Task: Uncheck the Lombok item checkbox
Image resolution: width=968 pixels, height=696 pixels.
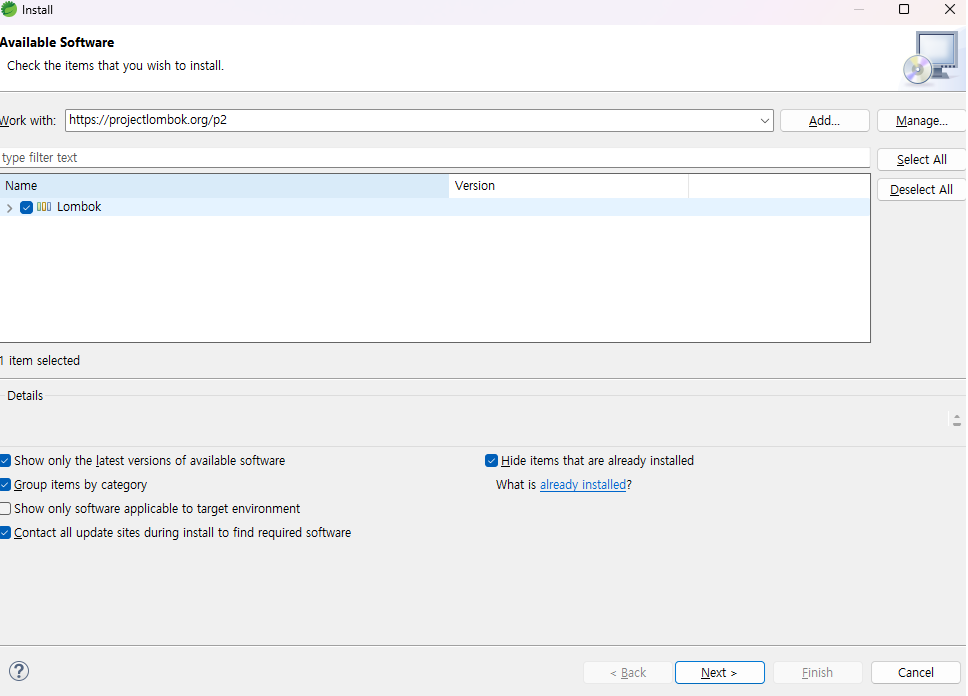Action: tap(26, 208)
